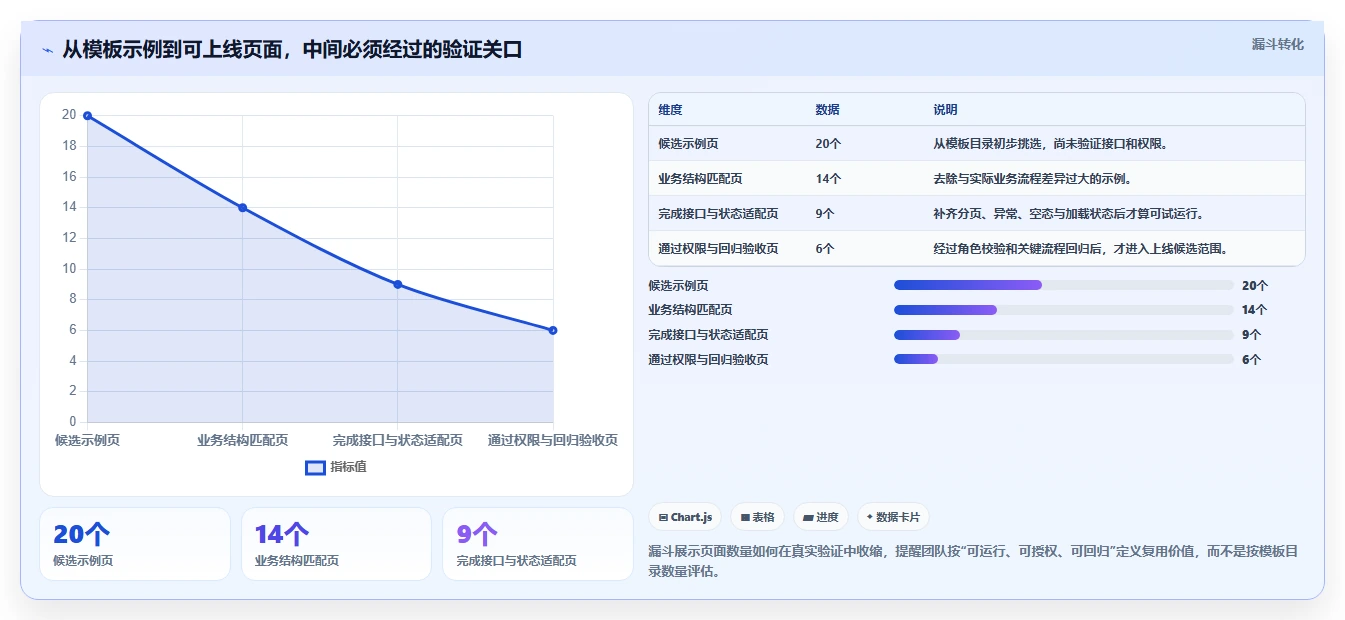Click 完成接口与状态适配页 cell in the table

tap(718, 214)
